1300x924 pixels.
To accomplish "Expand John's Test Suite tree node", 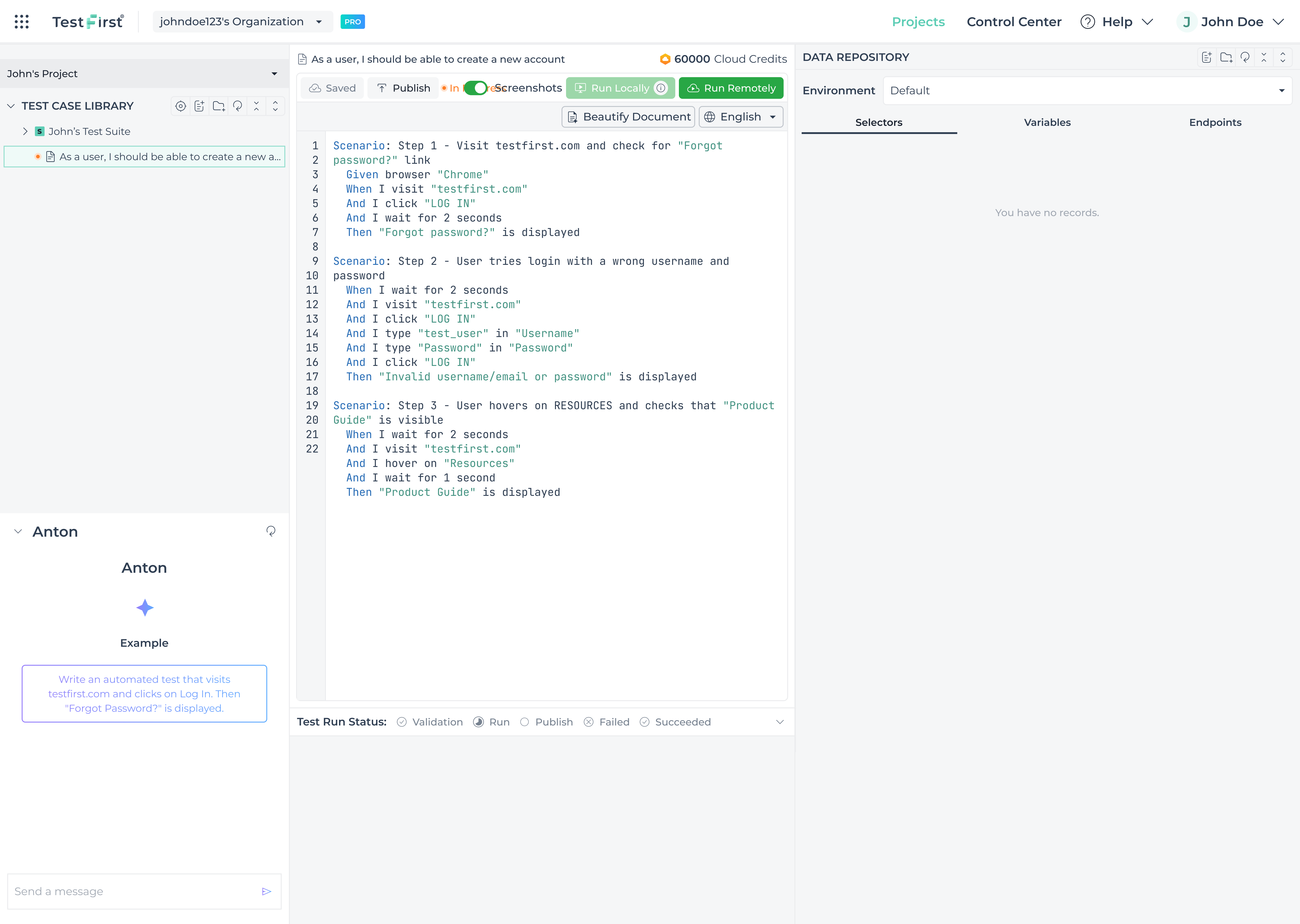I will 25,132.
